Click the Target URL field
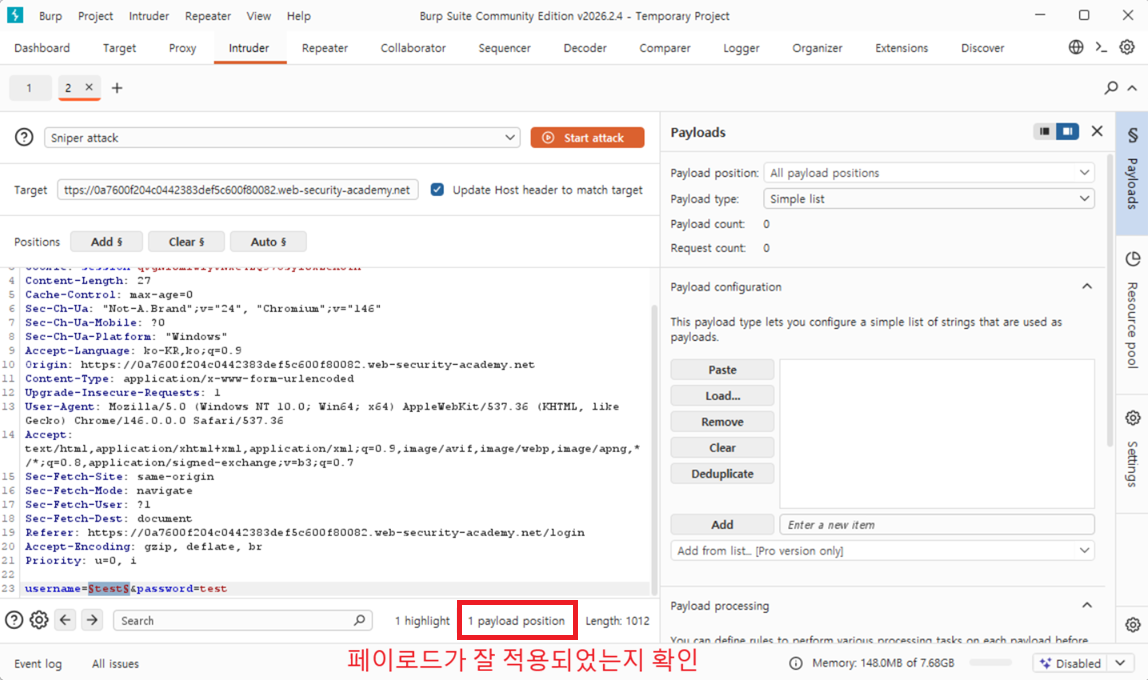Image resolution: width=1148 pixels, height=680 pixels. [238, 190]
